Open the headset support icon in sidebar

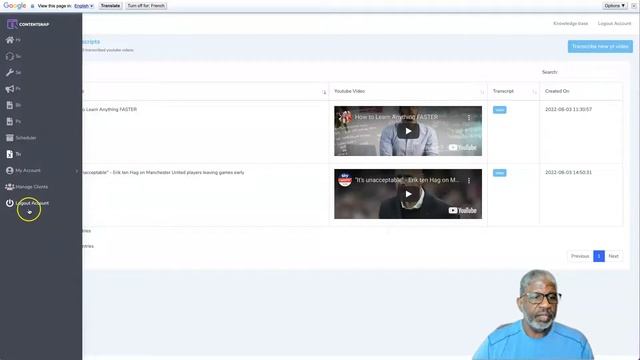click(10, 56)
